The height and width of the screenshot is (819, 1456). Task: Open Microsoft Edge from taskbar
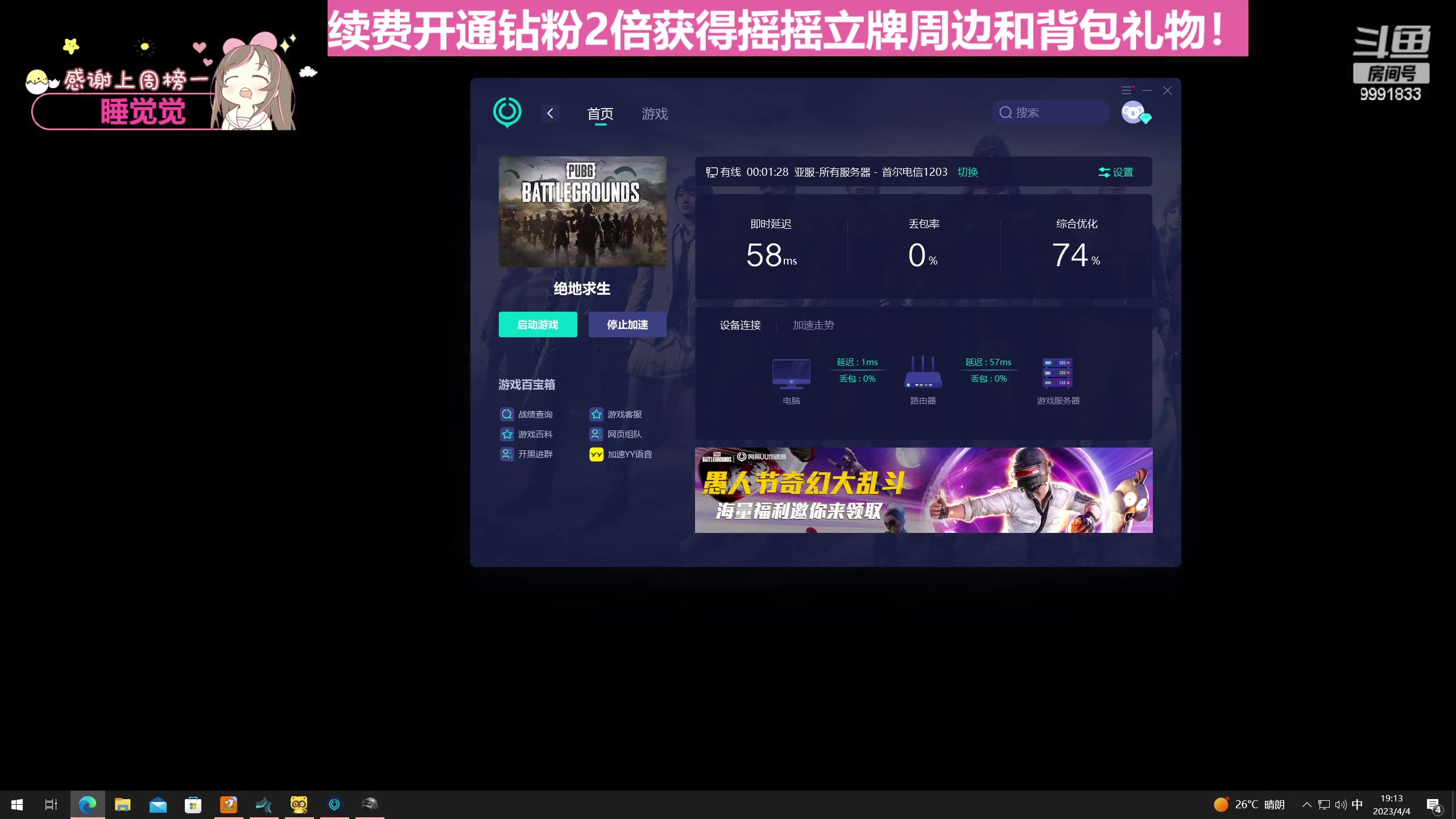coord(88,805)
